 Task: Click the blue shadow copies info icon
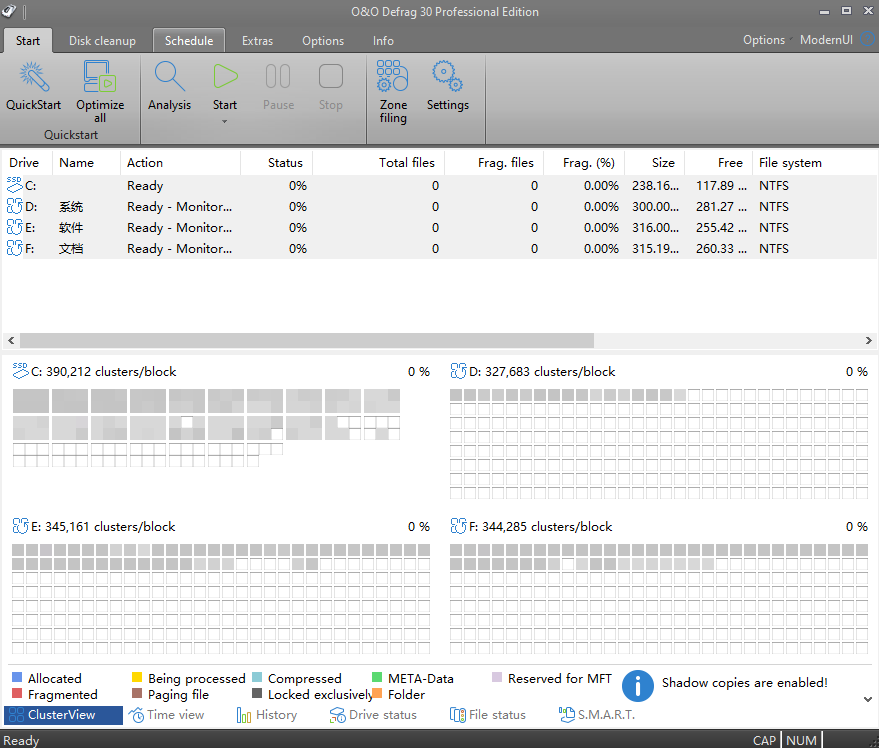tap(637, 686)
